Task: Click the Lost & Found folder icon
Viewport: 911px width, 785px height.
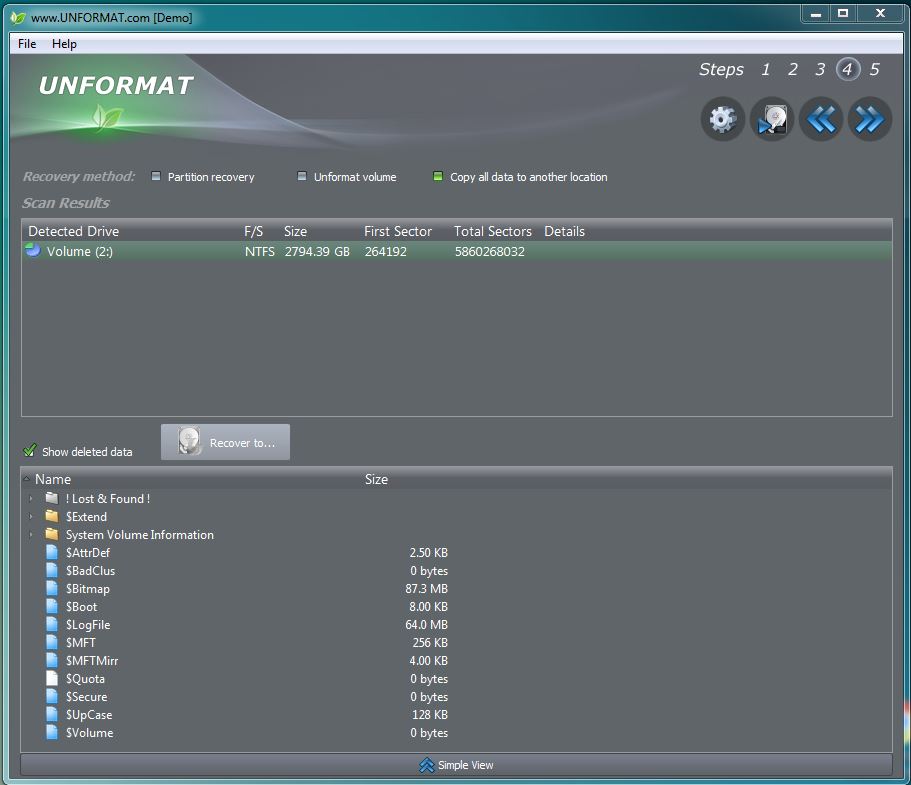Action: click(x=52, y=498)
